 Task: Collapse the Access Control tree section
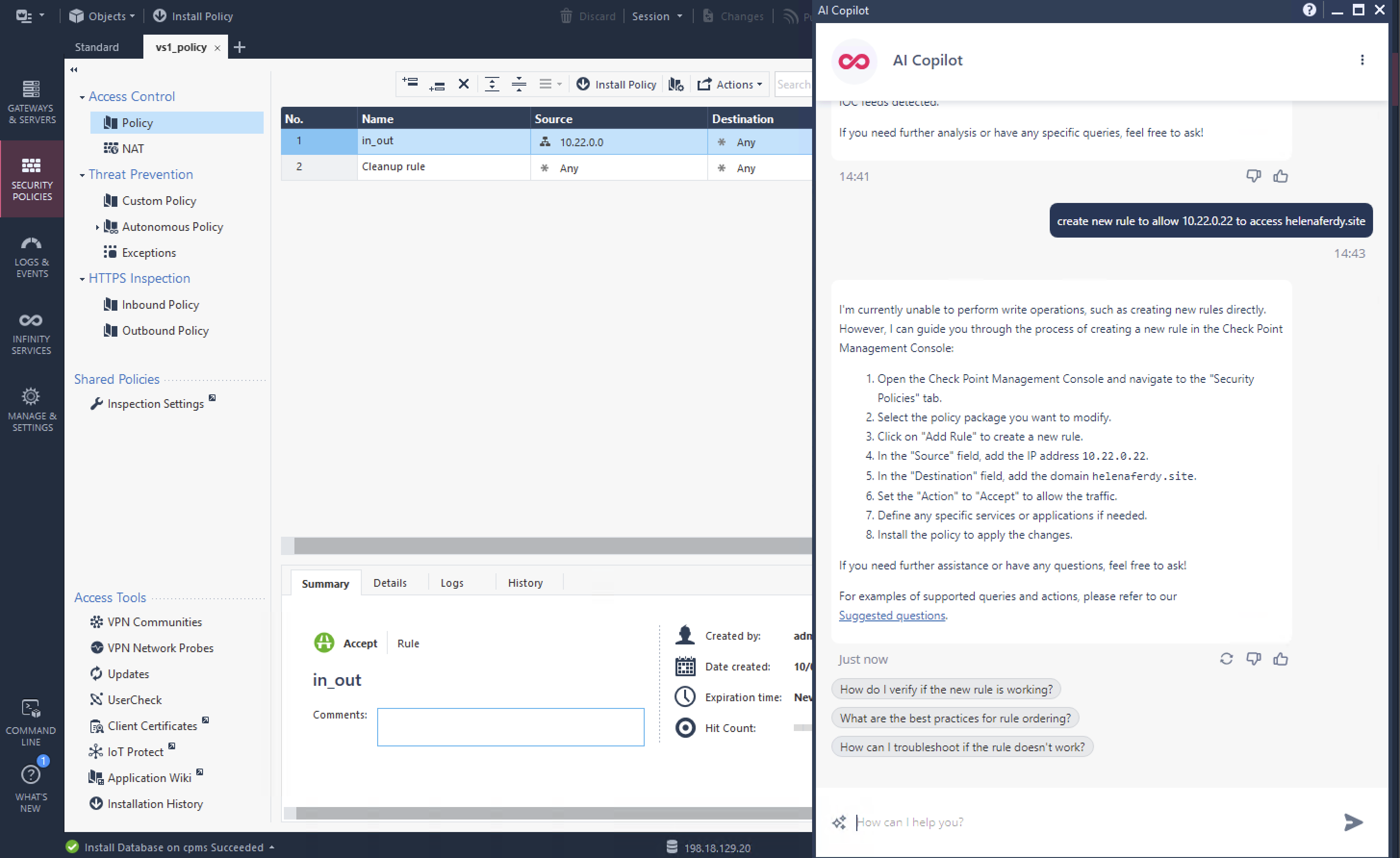(82, 97)
